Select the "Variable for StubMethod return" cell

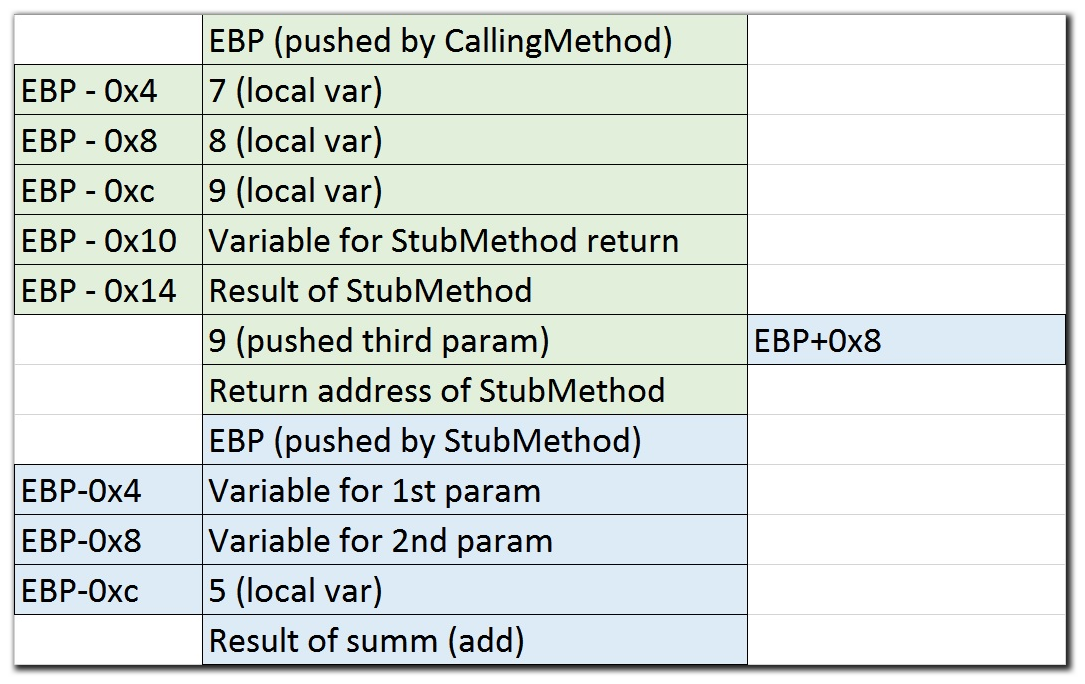pyautogui.click(x=474, y=241)
